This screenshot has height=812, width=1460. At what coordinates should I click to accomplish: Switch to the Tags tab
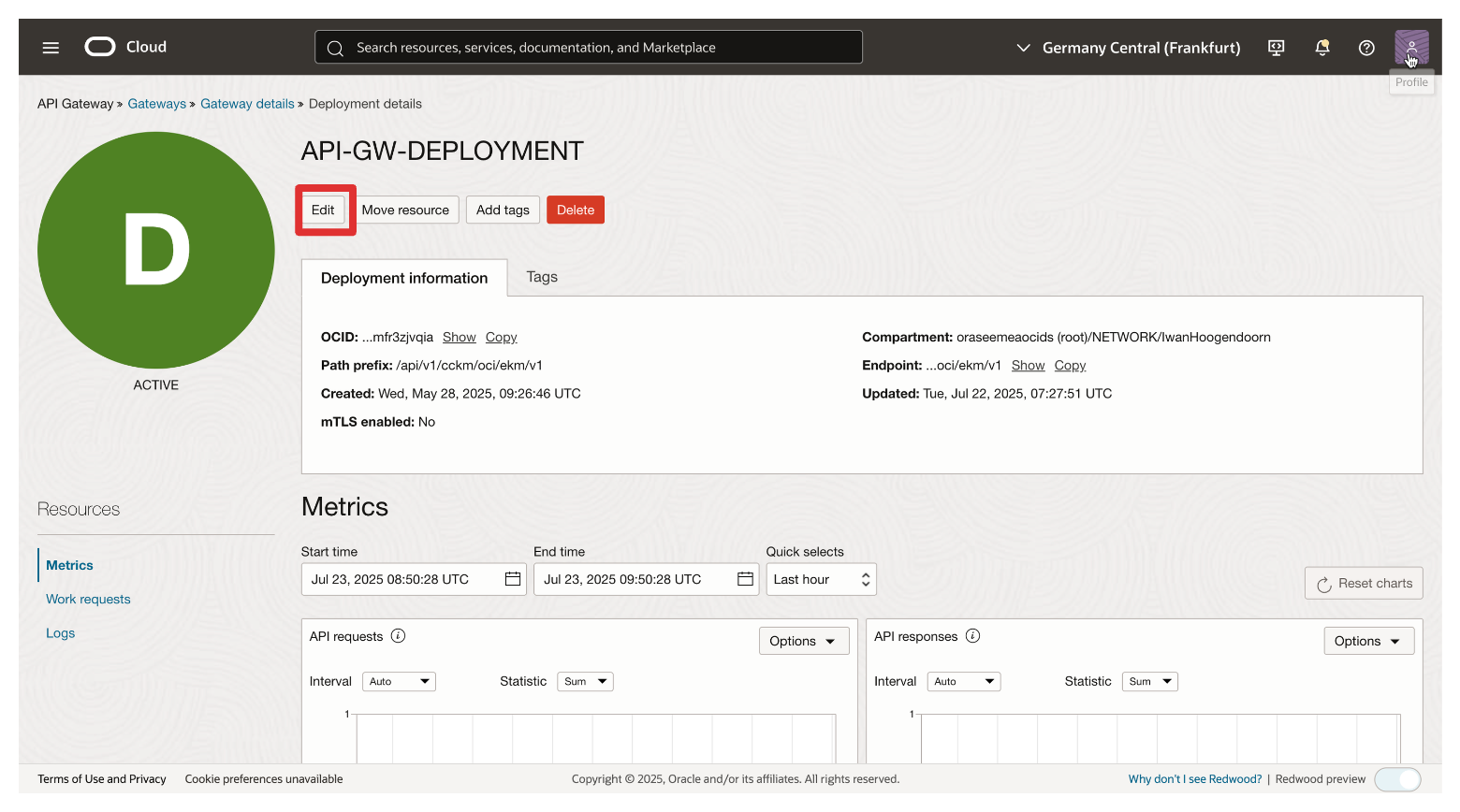click(542, 277)
